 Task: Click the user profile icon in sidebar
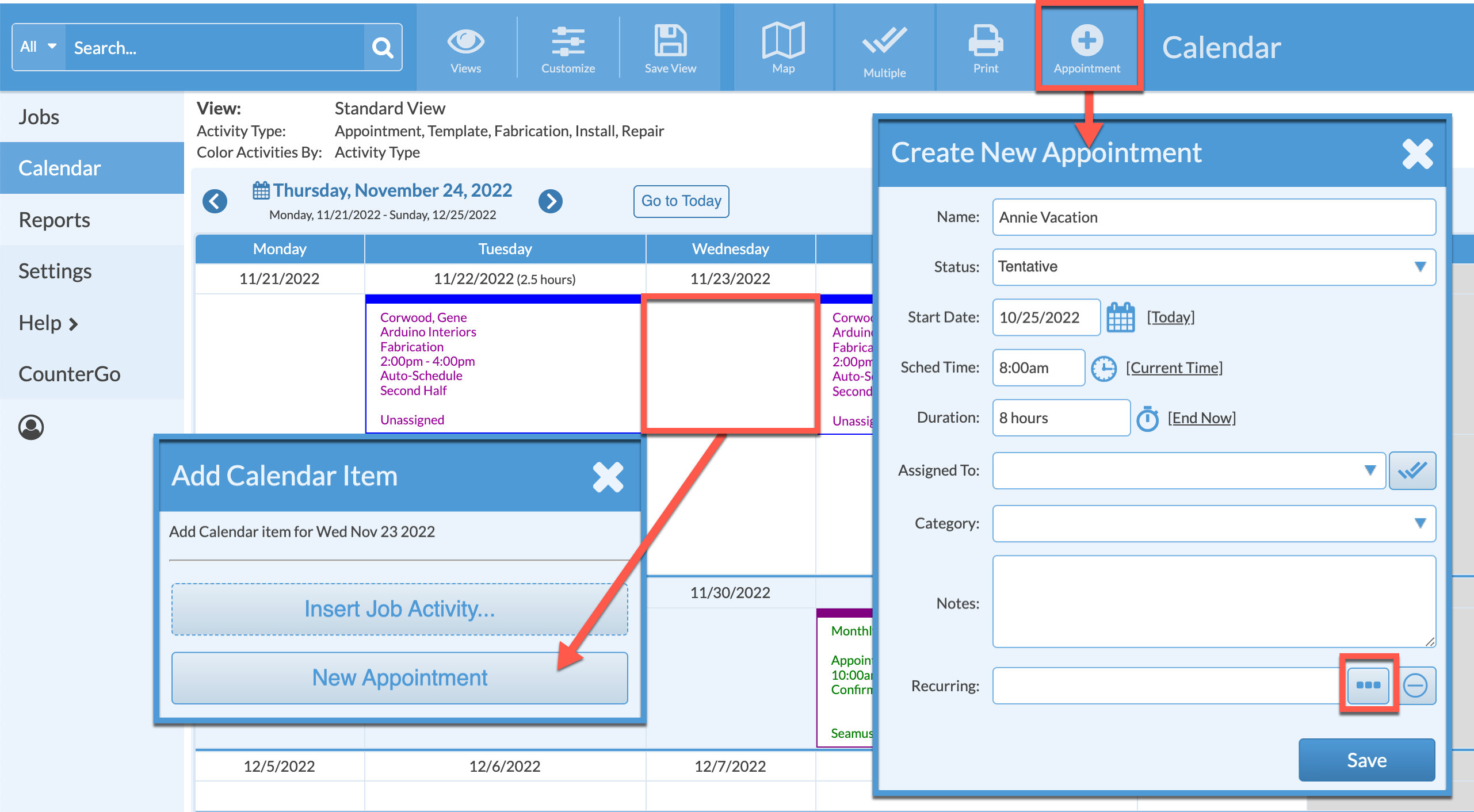31,427
